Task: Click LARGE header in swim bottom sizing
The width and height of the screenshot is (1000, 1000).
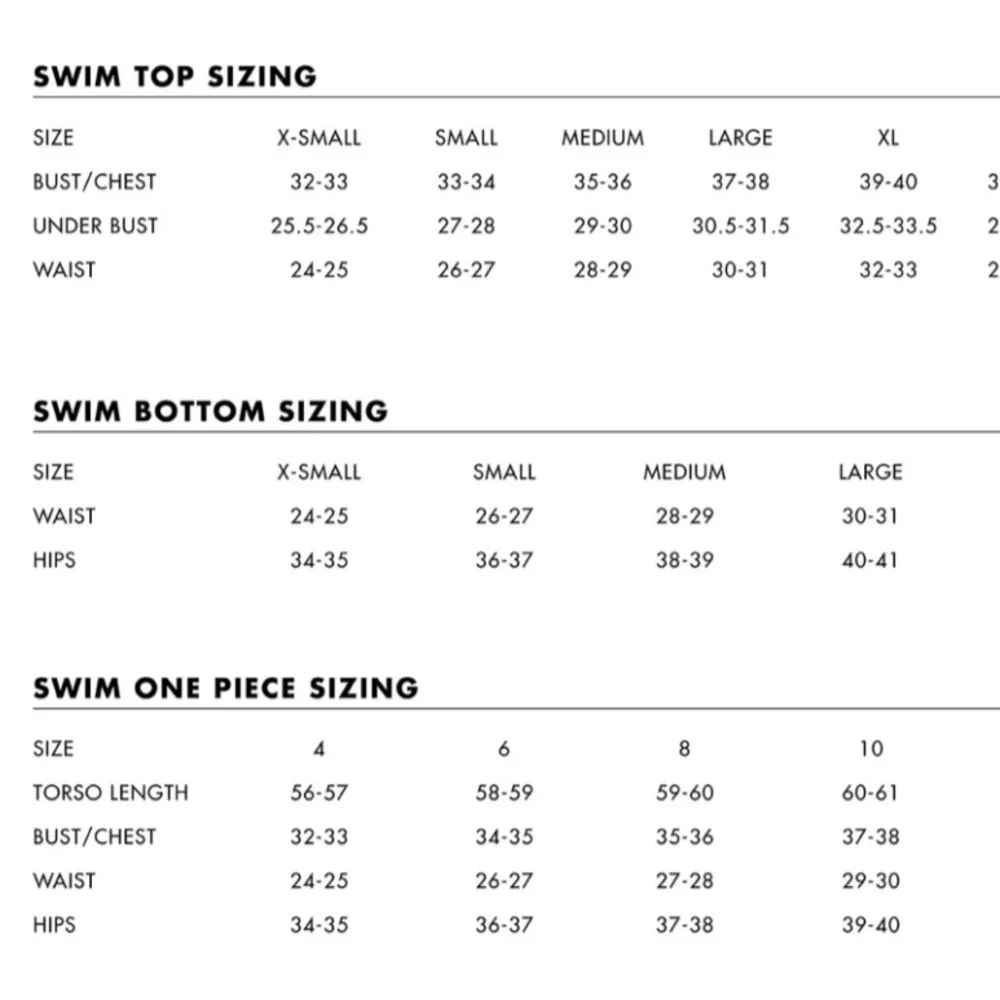Action: pos(870,472)
